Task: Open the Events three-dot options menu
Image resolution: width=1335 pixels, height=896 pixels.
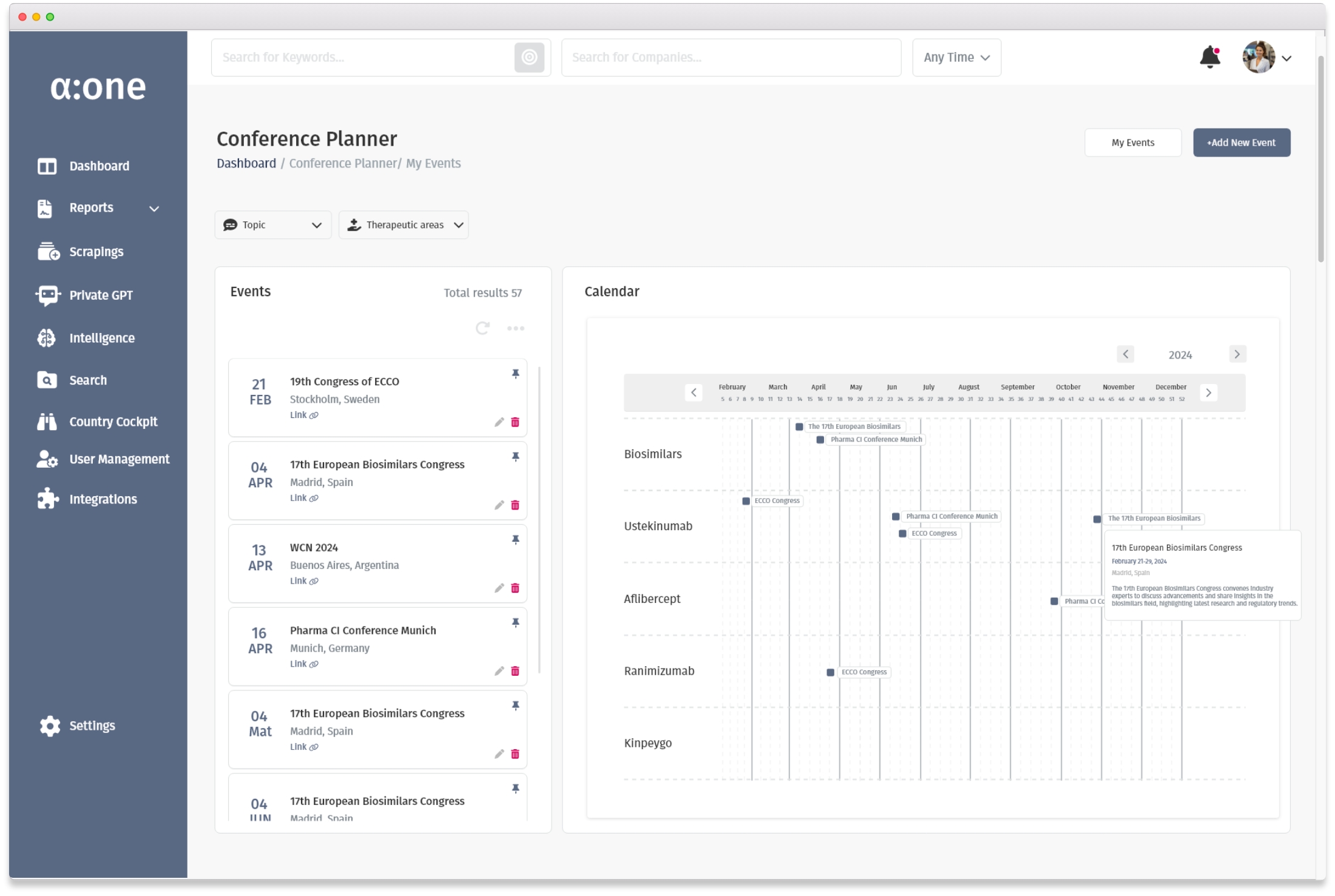Action: pyautogui.click(x=516, y=329)
